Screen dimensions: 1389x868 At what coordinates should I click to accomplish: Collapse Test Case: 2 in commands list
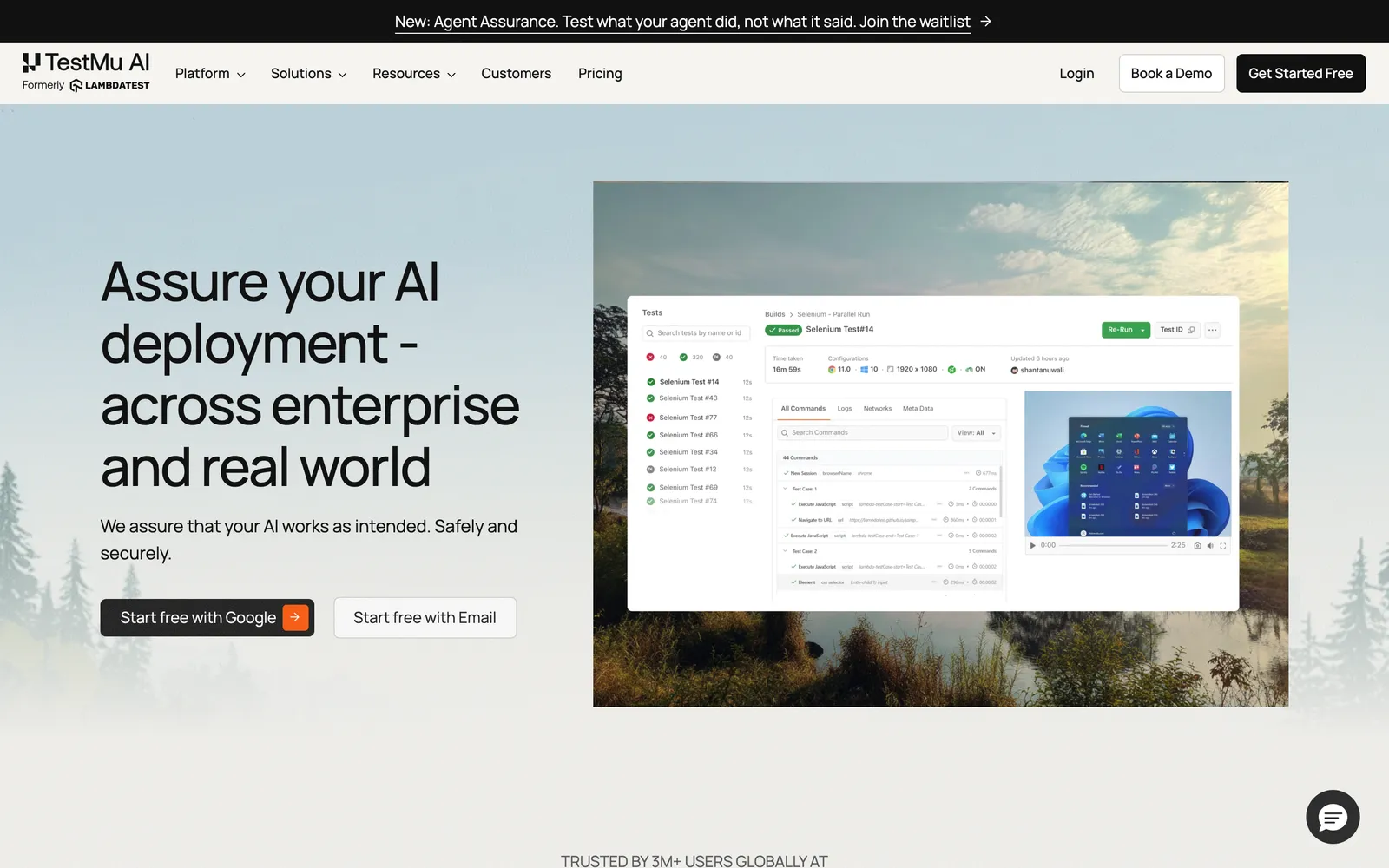(x=786, y=551)
